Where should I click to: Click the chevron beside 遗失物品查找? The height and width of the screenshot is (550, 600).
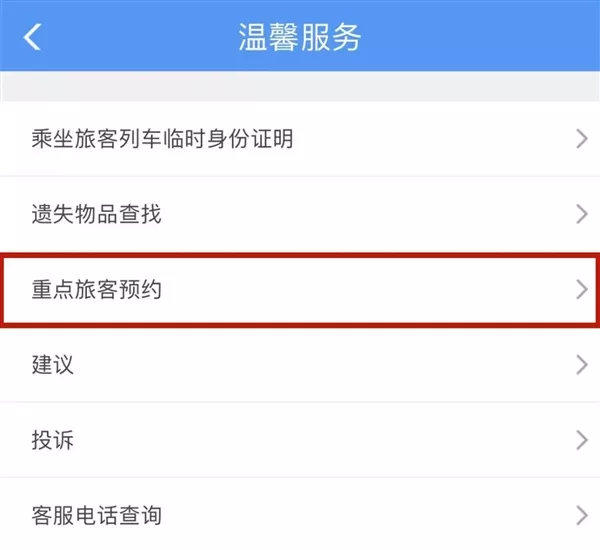coord(582,214)
